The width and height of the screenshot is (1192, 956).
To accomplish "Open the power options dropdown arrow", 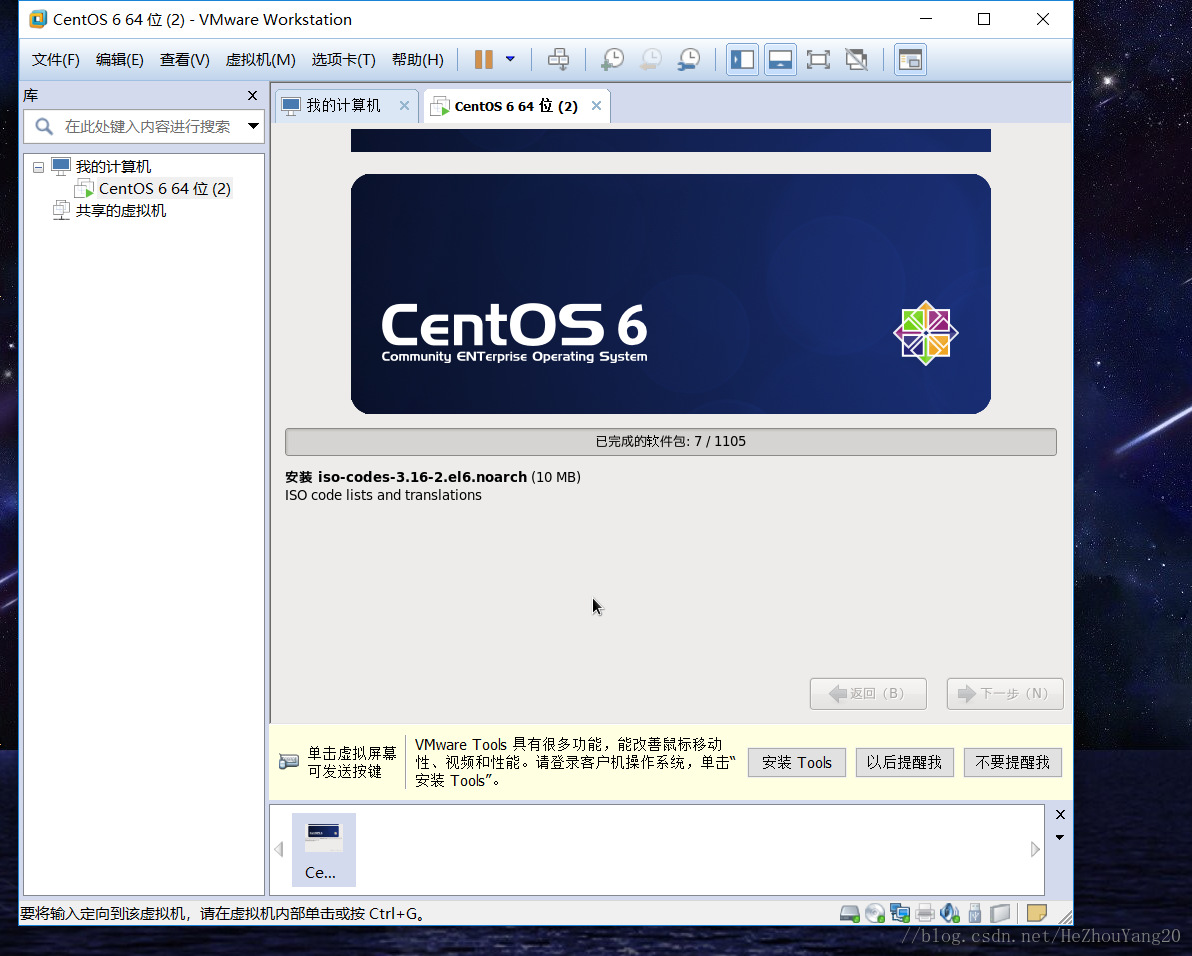I will 510,59.
